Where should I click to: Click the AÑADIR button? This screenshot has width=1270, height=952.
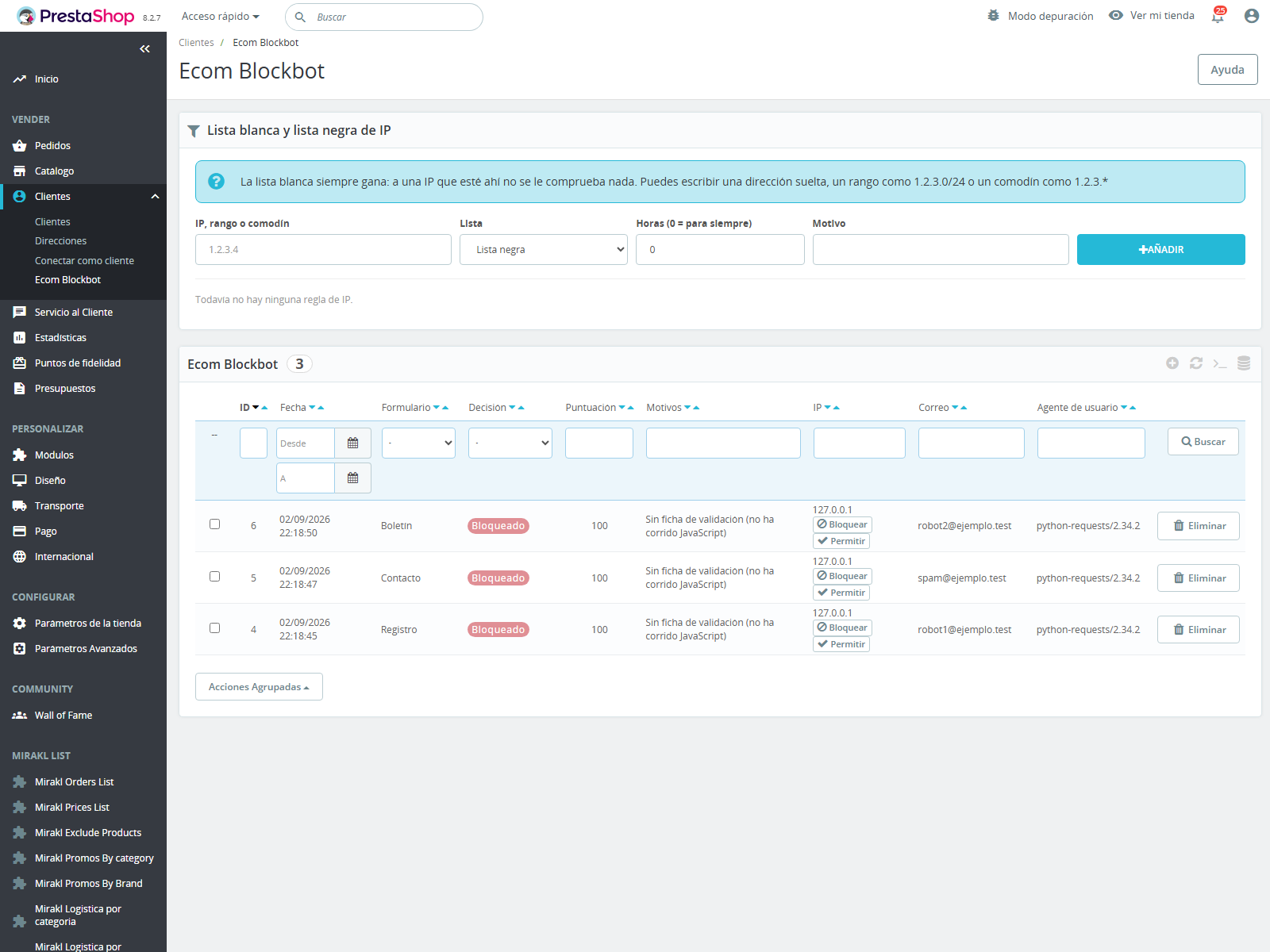point(1160,249)
